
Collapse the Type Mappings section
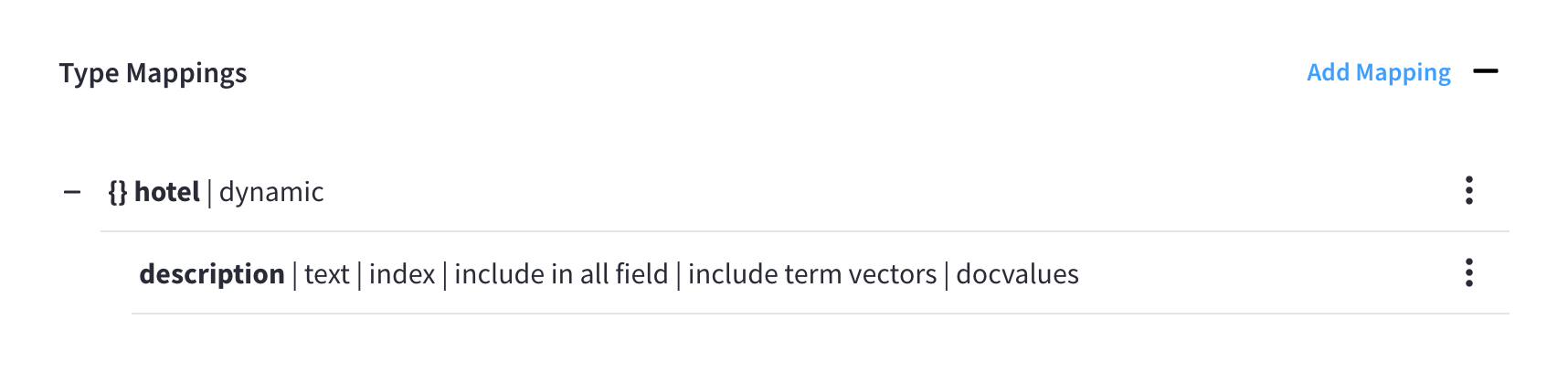[x=1486, y=71]
